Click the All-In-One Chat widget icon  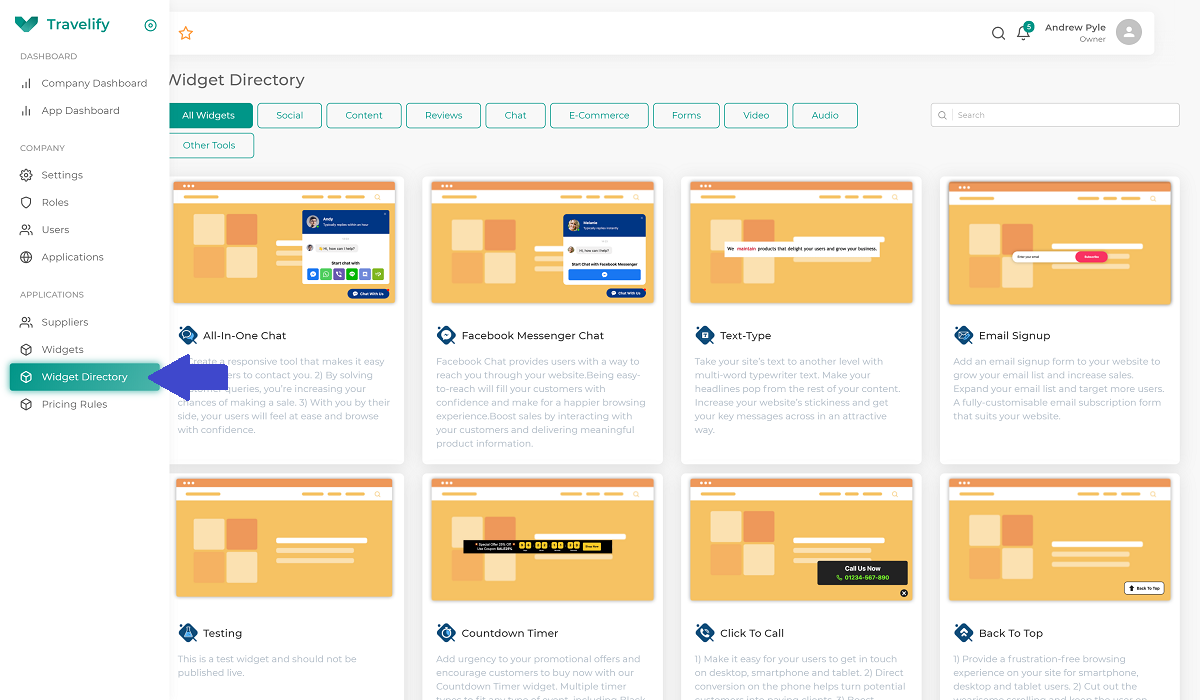point(188,335)
